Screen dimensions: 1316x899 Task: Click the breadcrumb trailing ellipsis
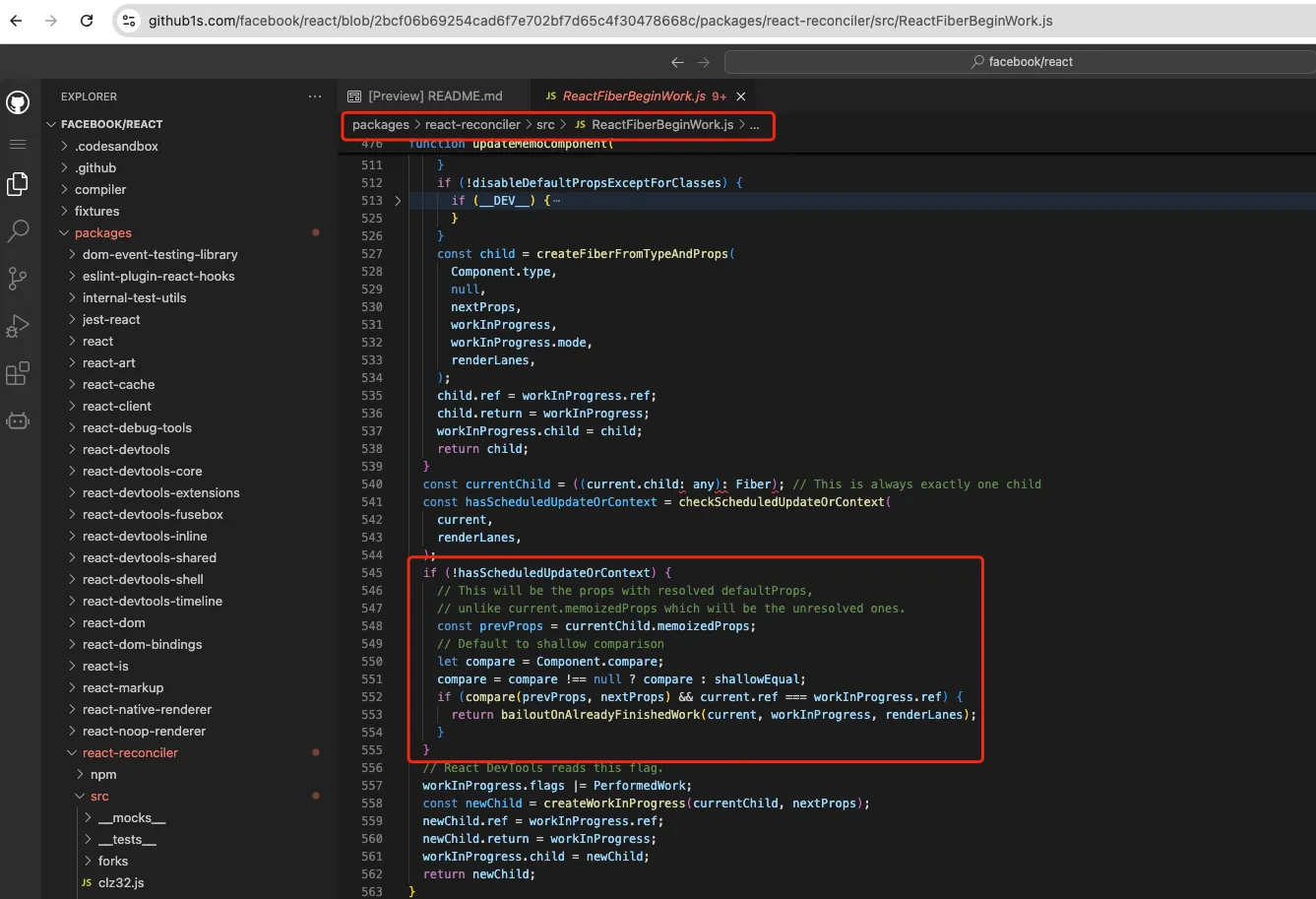[755, 125]
